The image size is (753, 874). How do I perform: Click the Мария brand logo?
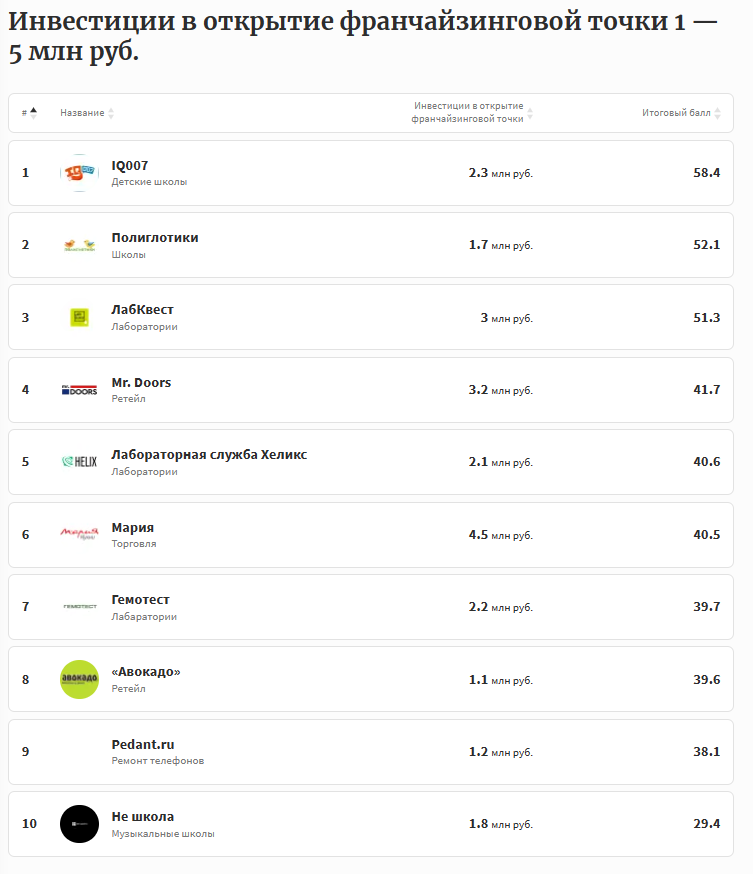79,534
